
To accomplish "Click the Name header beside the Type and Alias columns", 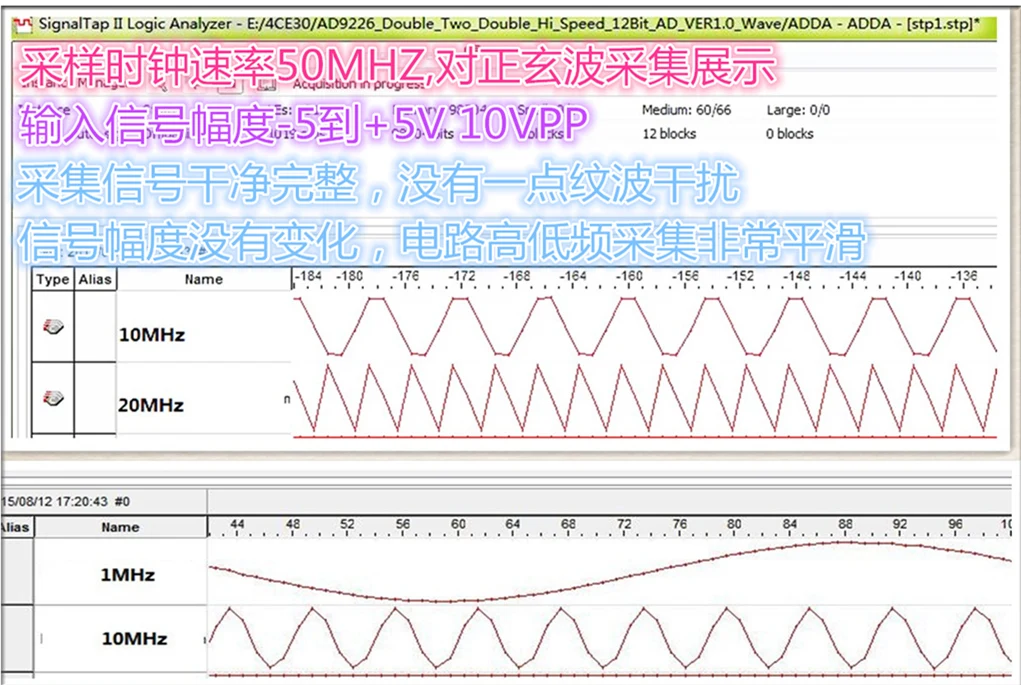I will pyautogui.click(x=204, y=279).
